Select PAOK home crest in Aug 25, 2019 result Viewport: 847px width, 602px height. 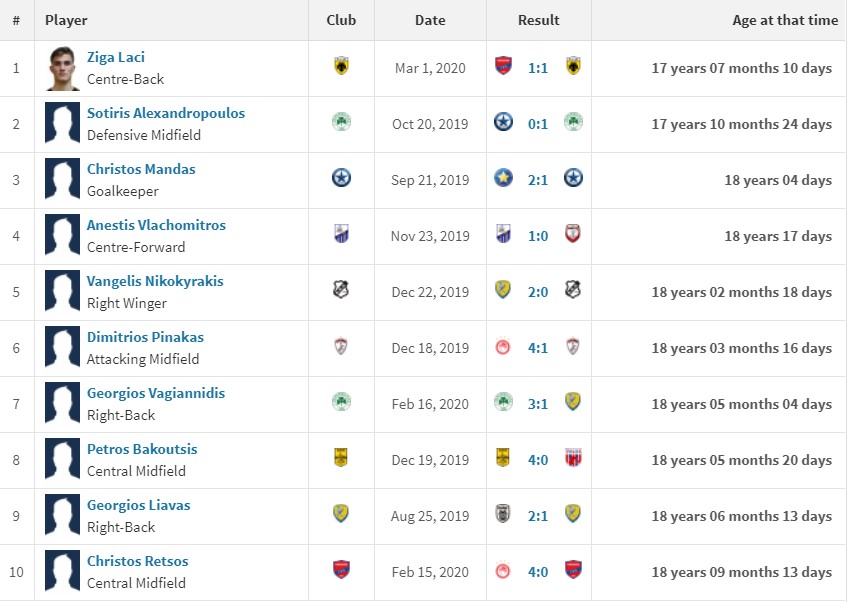coord(503,514)
